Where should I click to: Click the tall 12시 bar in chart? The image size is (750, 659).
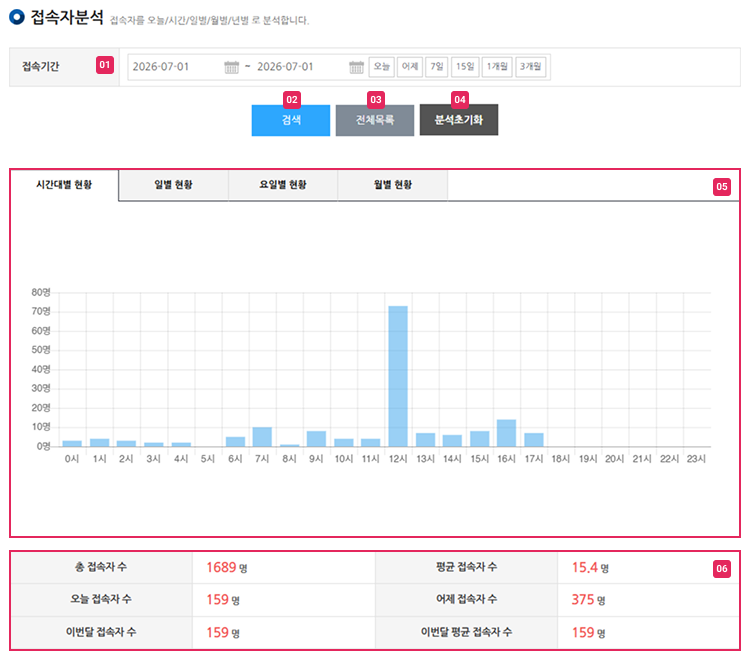pyautogui.click(x=398, y=376)
